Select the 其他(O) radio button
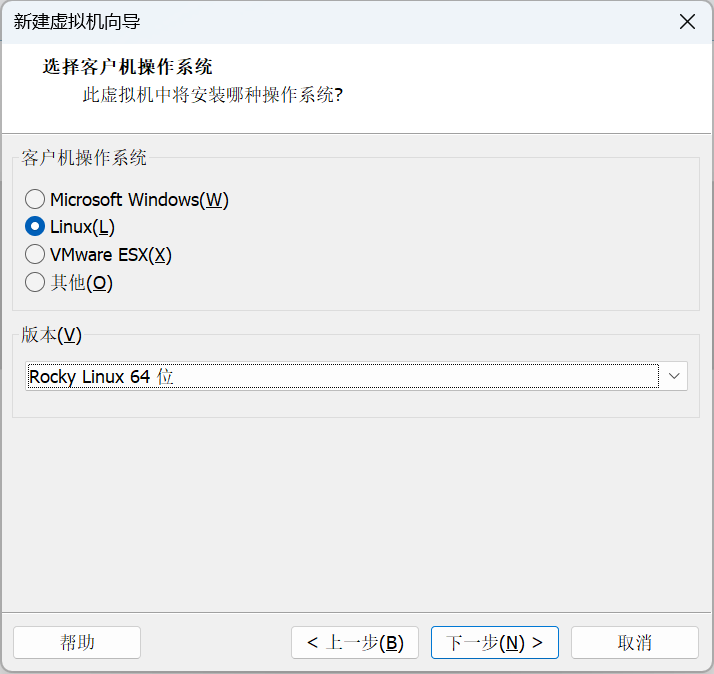This screenshot has width=714, height=674. coord(35,283)
